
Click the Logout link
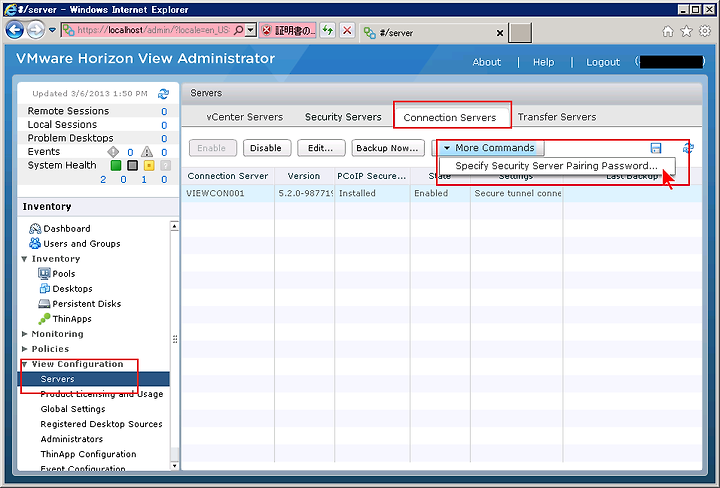(603, 62)
